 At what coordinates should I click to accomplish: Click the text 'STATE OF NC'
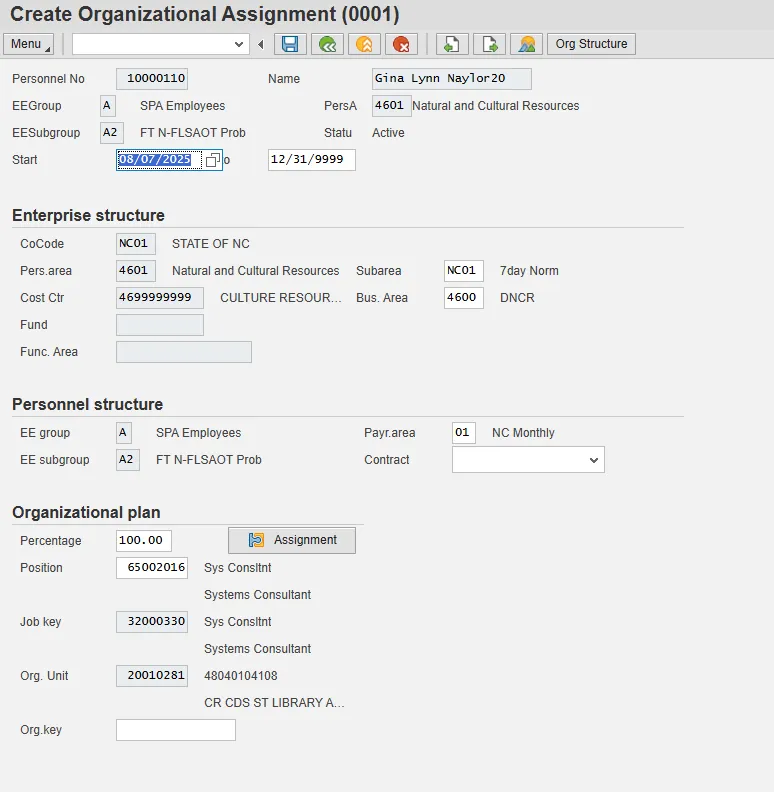tap(211, 244)
